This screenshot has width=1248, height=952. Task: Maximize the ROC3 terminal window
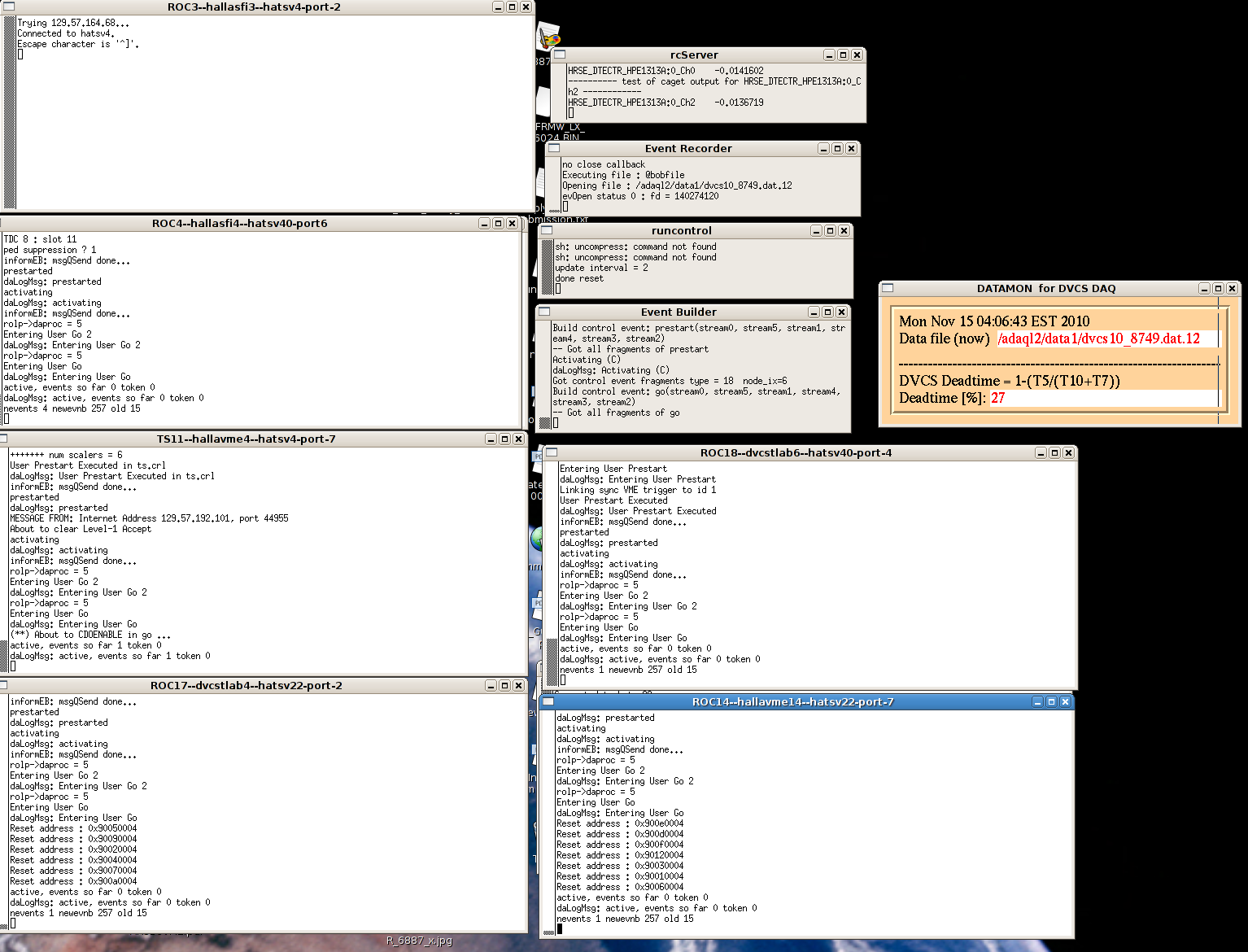point(512,7)
